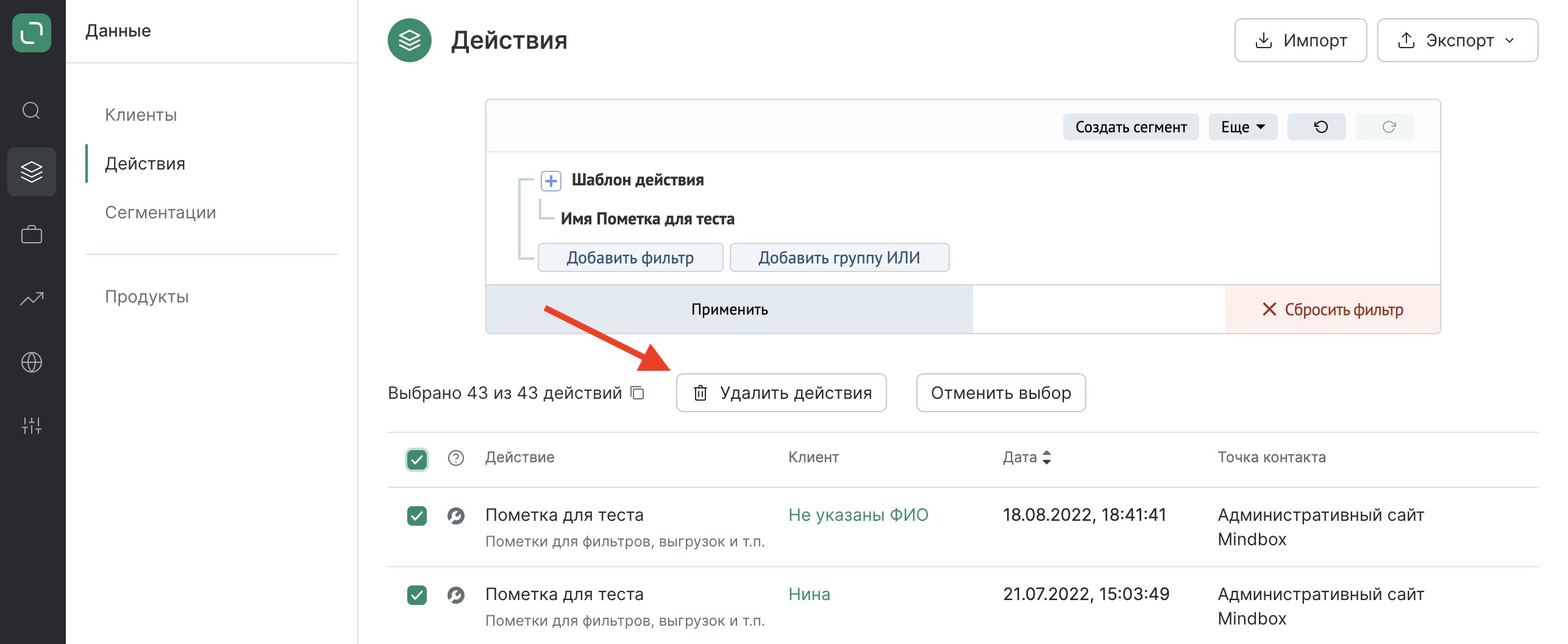Open the Нина client link
Screen dimensions: 1568x644
click(x=809, y=594)
